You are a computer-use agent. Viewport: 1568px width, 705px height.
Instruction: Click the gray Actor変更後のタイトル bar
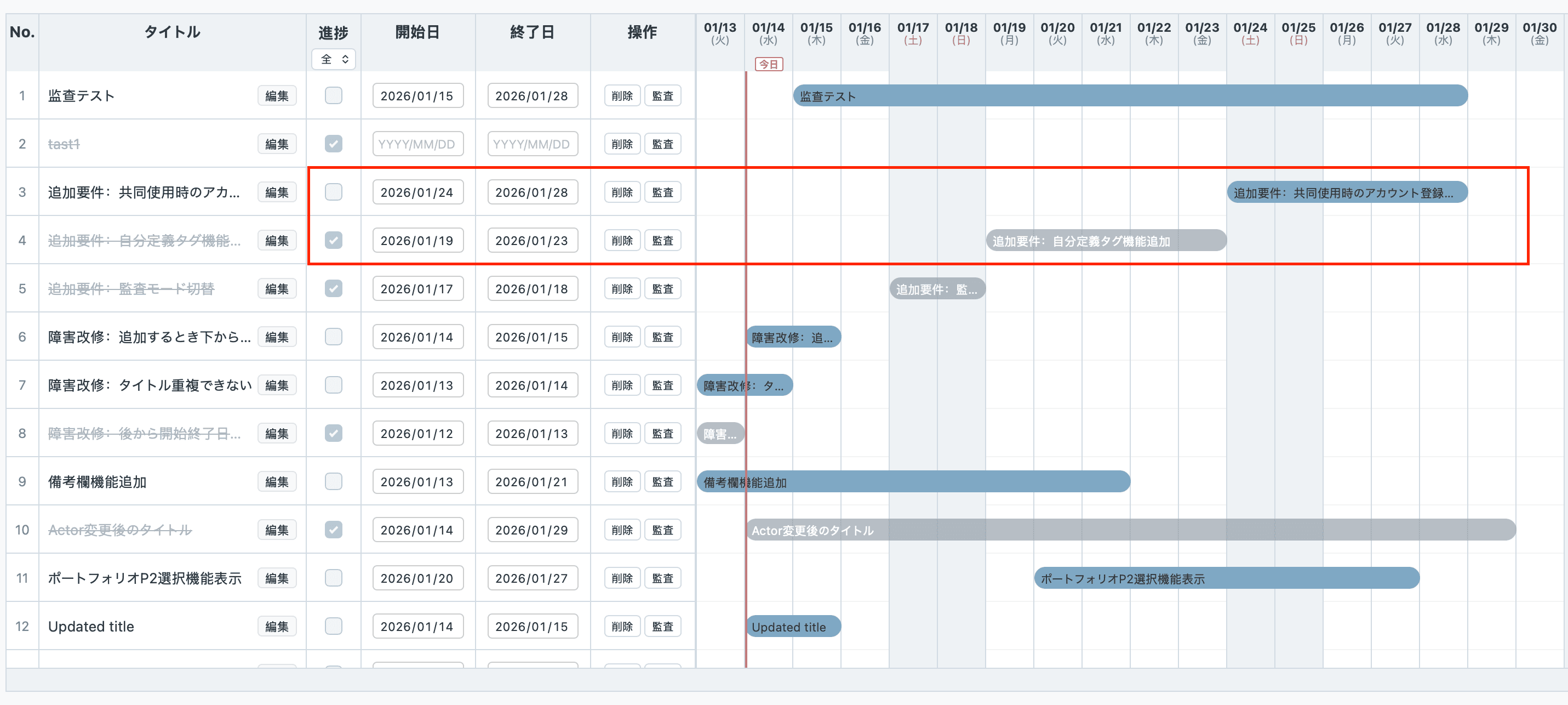(1130, 530)
